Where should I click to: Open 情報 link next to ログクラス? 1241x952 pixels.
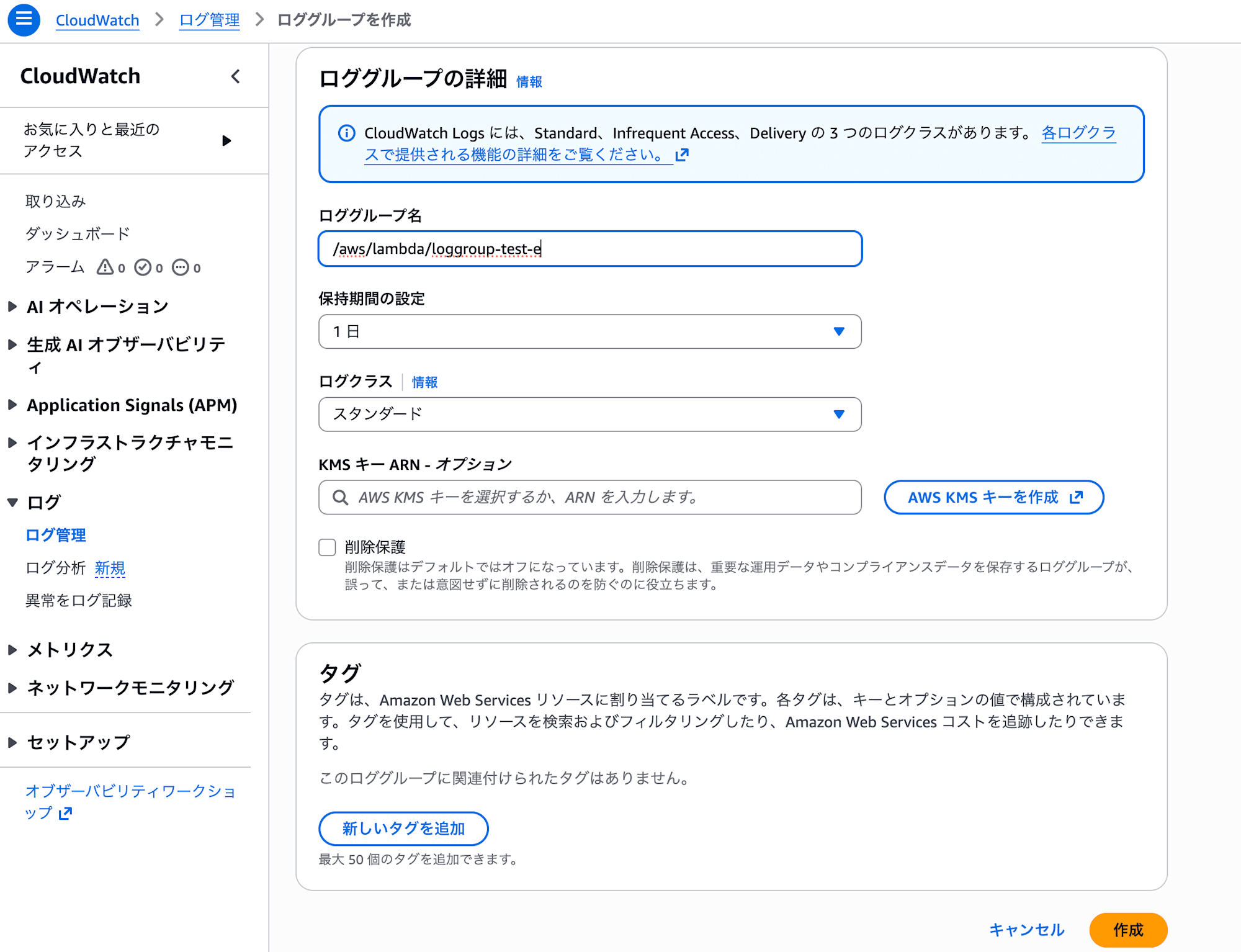click(424, 382)
